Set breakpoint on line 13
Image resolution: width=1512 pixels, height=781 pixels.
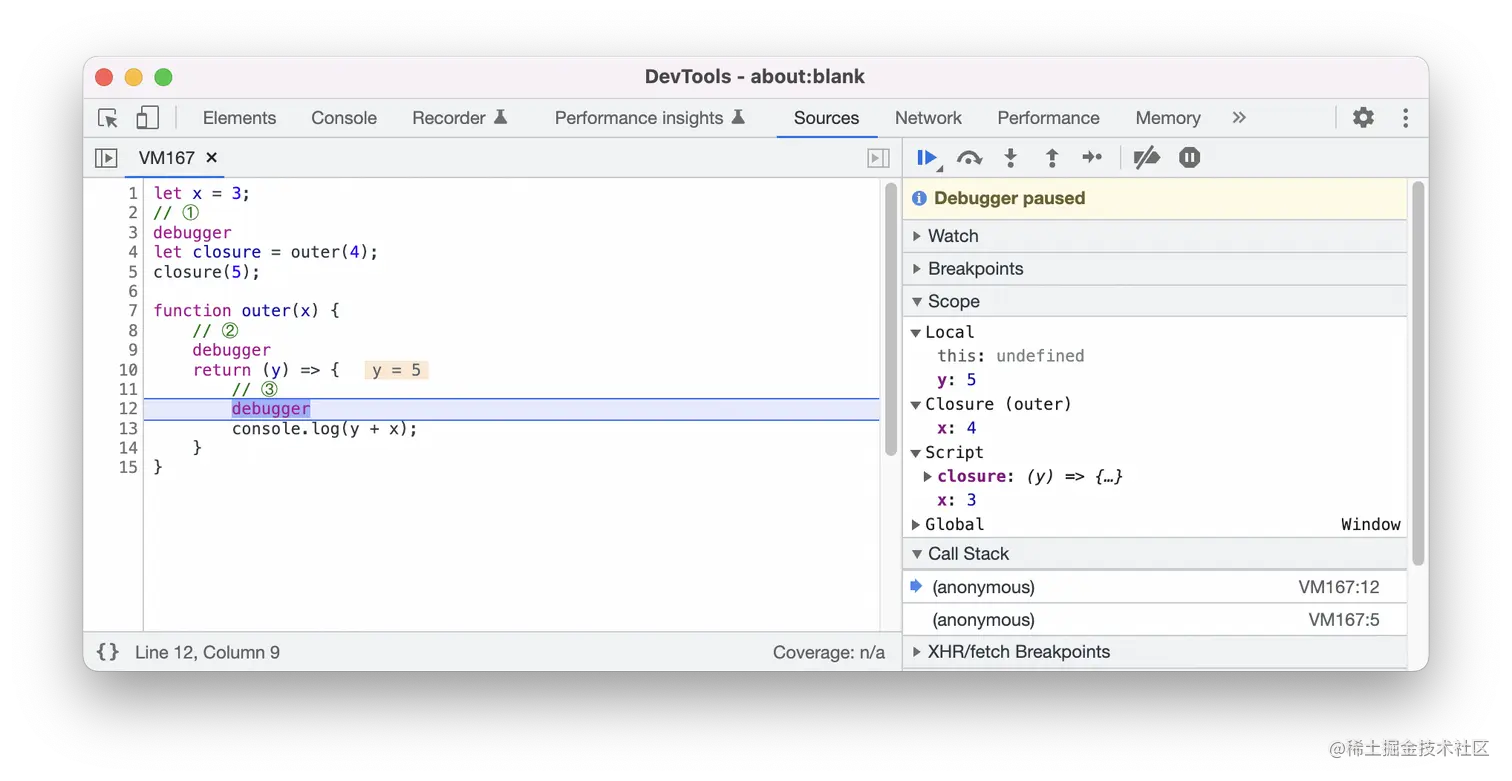point(128,428)
